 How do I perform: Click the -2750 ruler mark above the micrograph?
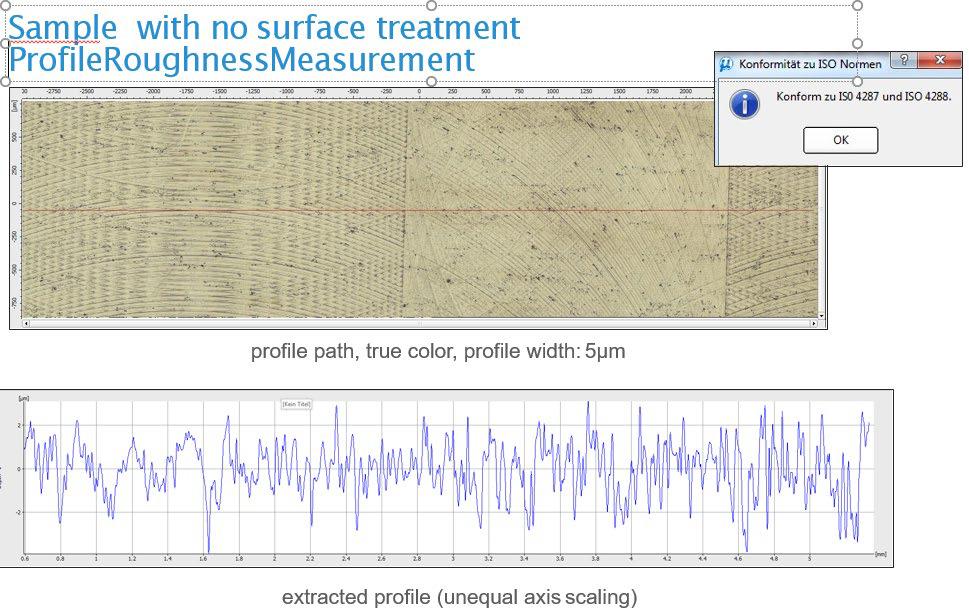53,90
